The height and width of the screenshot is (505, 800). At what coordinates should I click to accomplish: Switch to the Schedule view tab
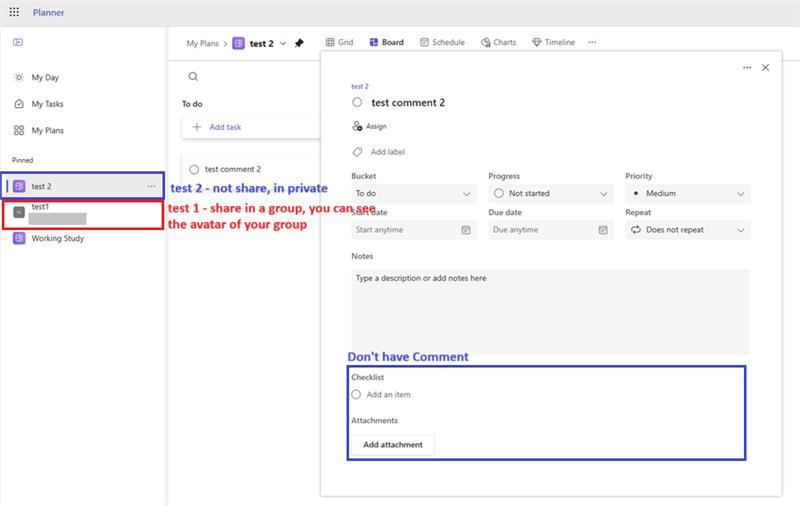[442, 42]
